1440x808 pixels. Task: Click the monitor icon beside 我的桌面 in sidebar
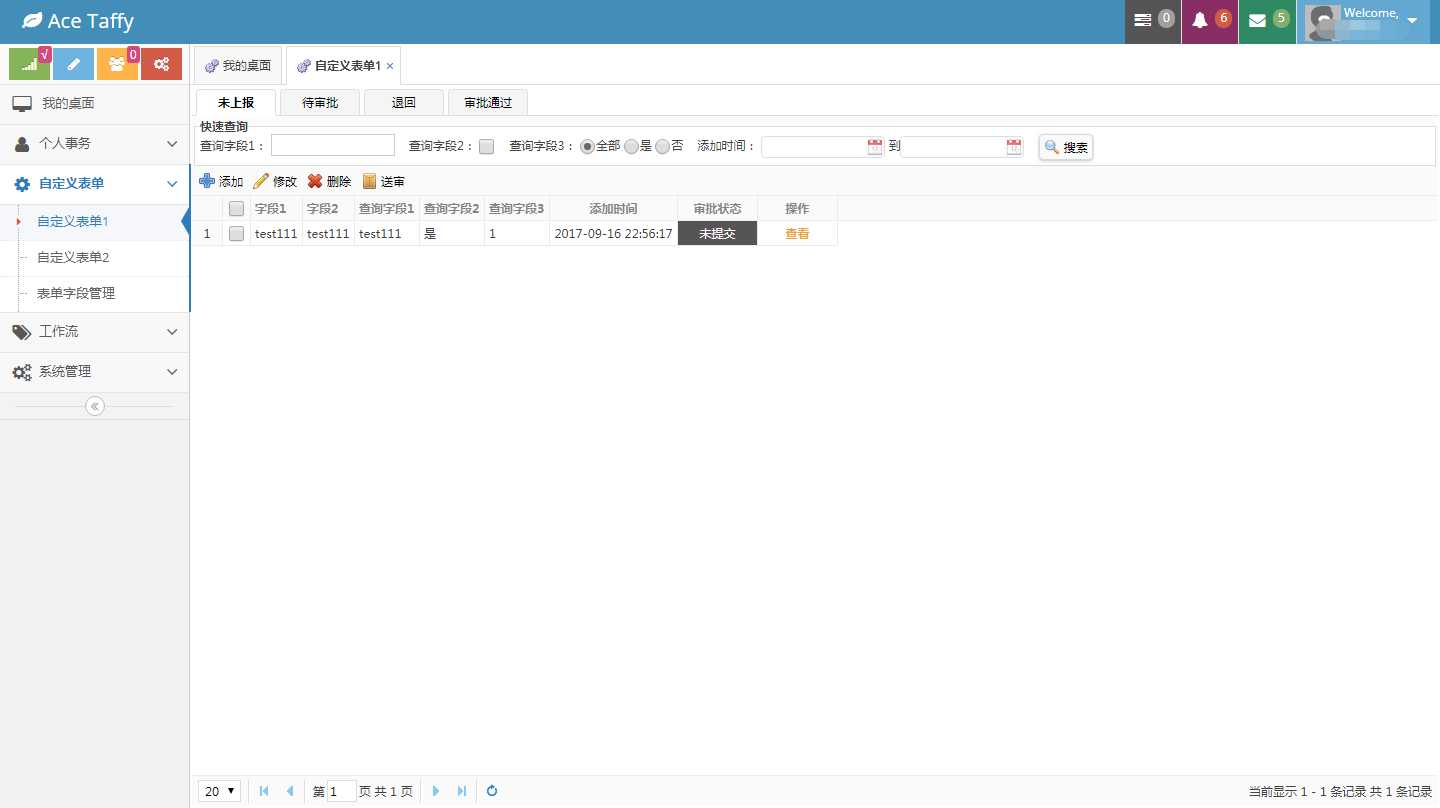tap(22, 104)
